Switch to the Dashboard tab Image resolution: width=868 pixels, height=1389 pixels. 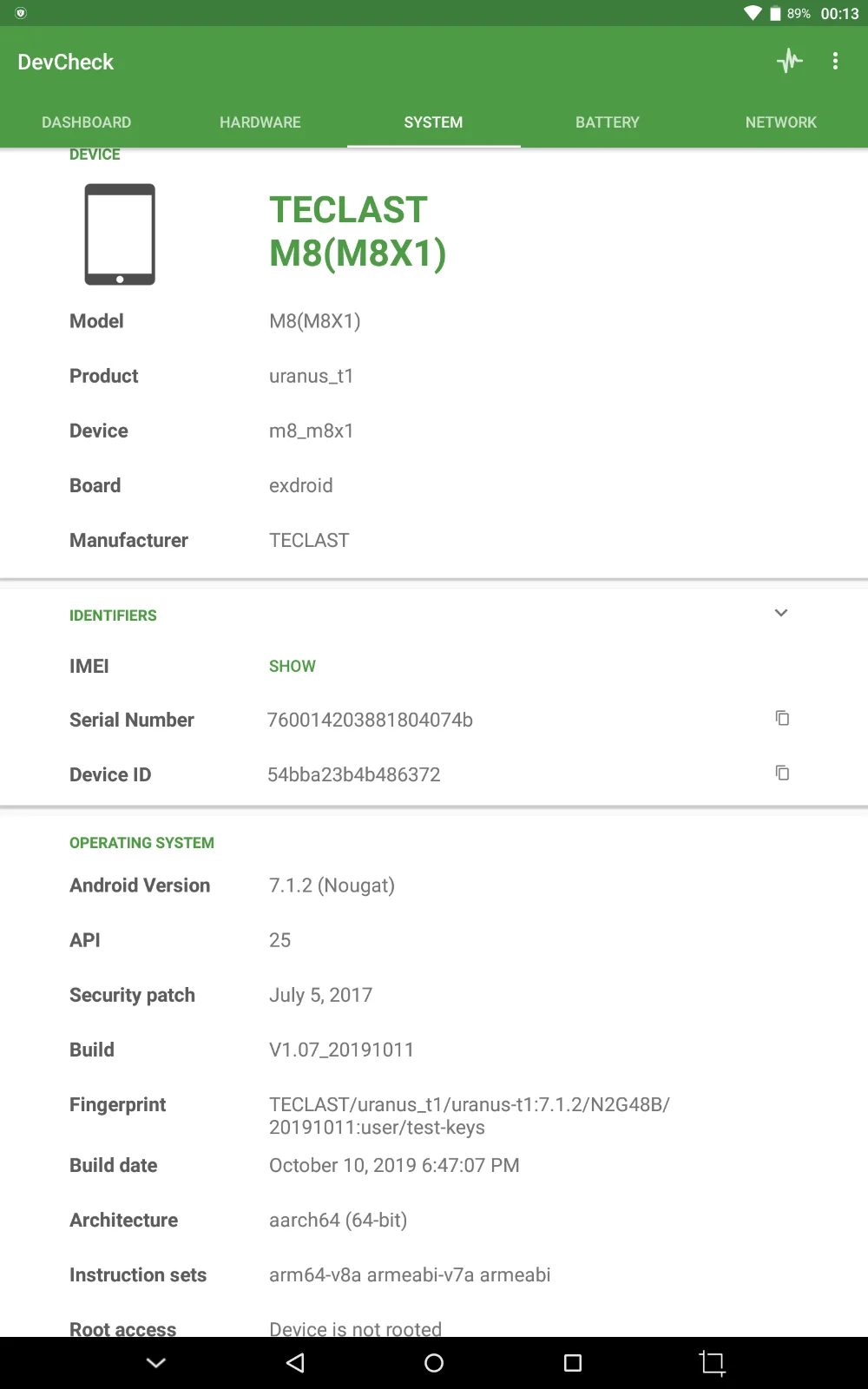pos(87,122)
